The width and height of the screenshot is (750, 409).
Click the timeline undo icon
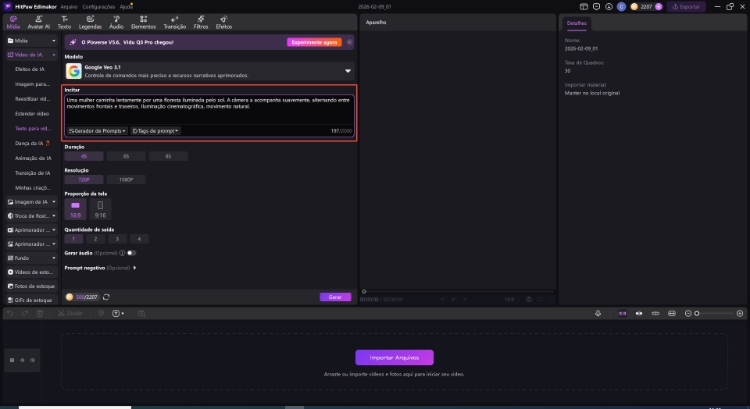pyautogui.click(x=11, y=313)
